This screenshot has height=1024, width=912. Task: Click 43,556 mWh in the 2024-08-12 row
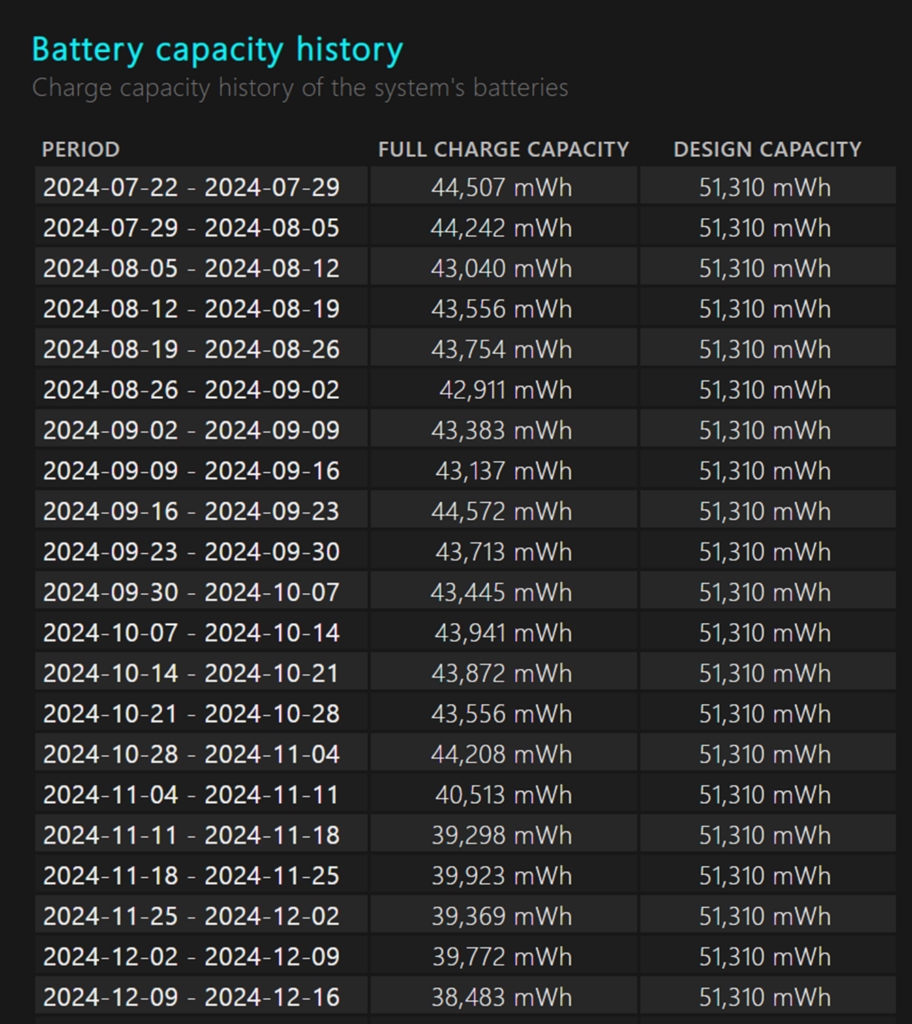(x=502, y=309)
